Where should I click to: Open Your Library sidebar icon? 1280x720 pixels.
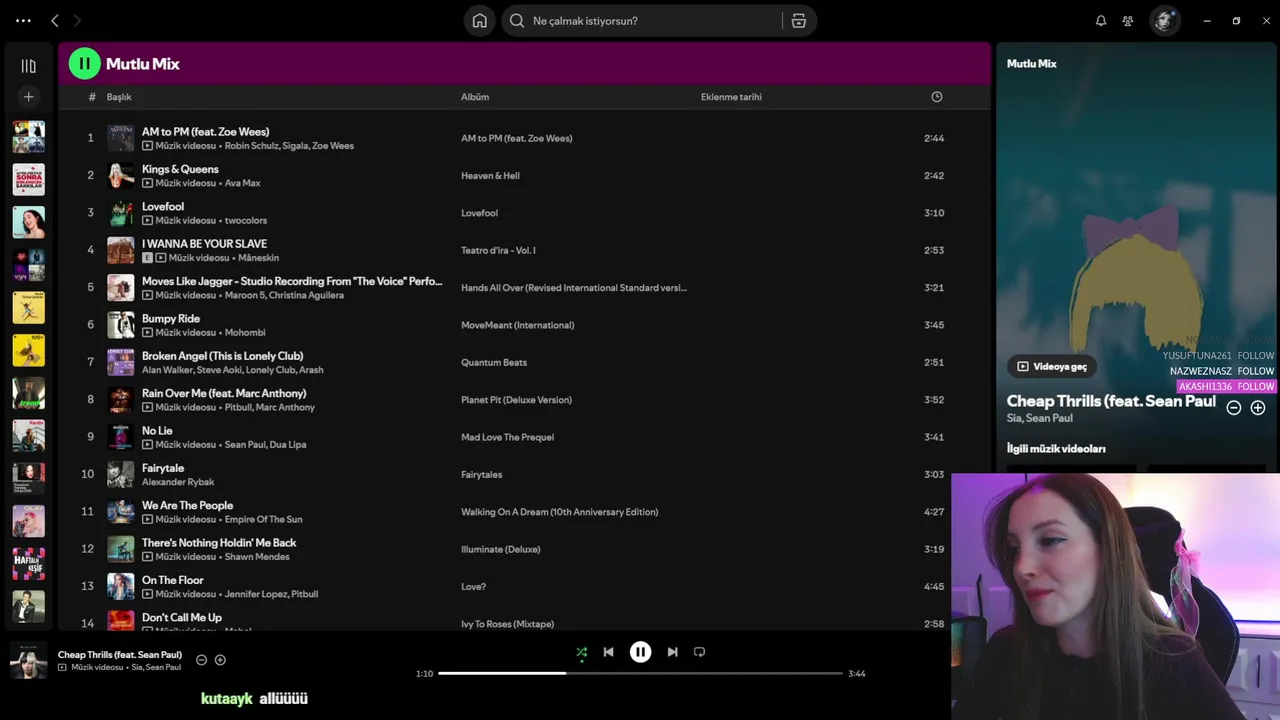pyautogui.click(x=28, y=66)
